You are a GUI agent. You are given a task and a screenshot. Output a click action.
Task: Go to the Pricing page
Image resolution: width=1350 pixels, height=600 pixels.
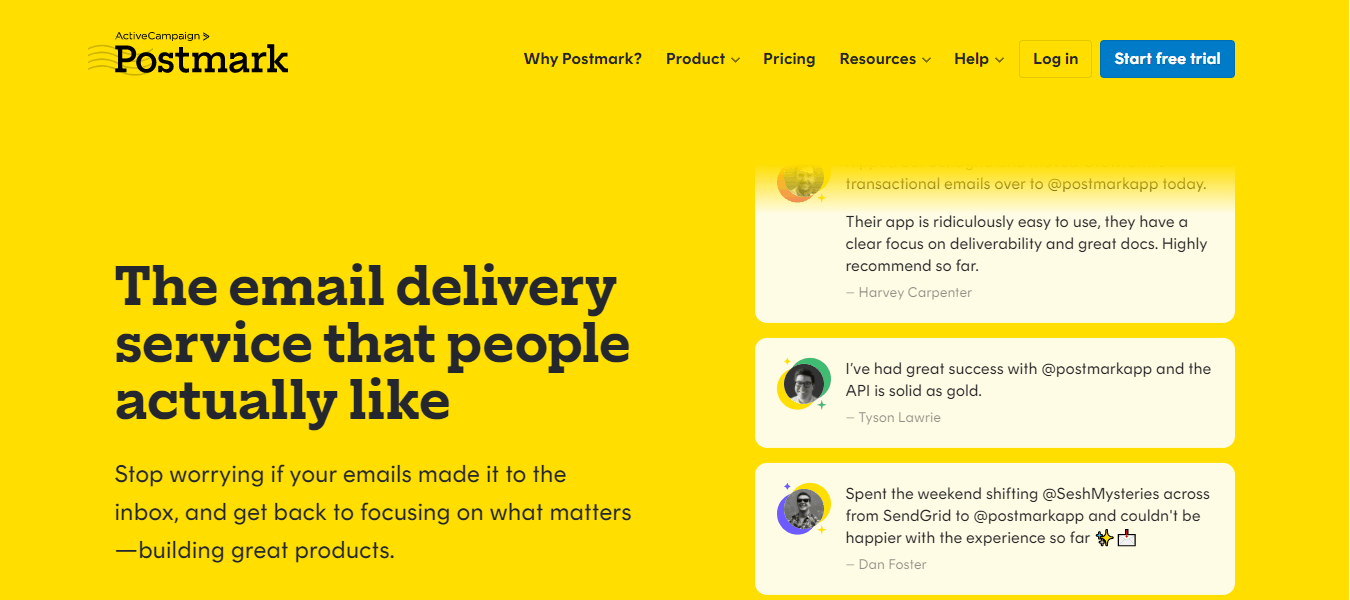[x=789, y=59]
